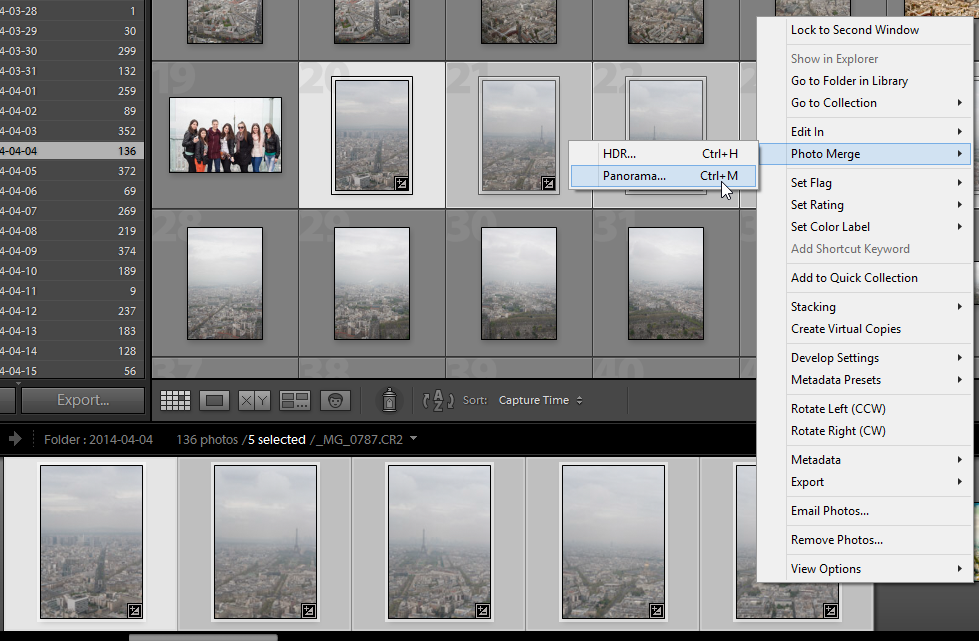Select the photo thumbnail in grid cell 30
Screen dimensions: 979x641
click(519, 283)
